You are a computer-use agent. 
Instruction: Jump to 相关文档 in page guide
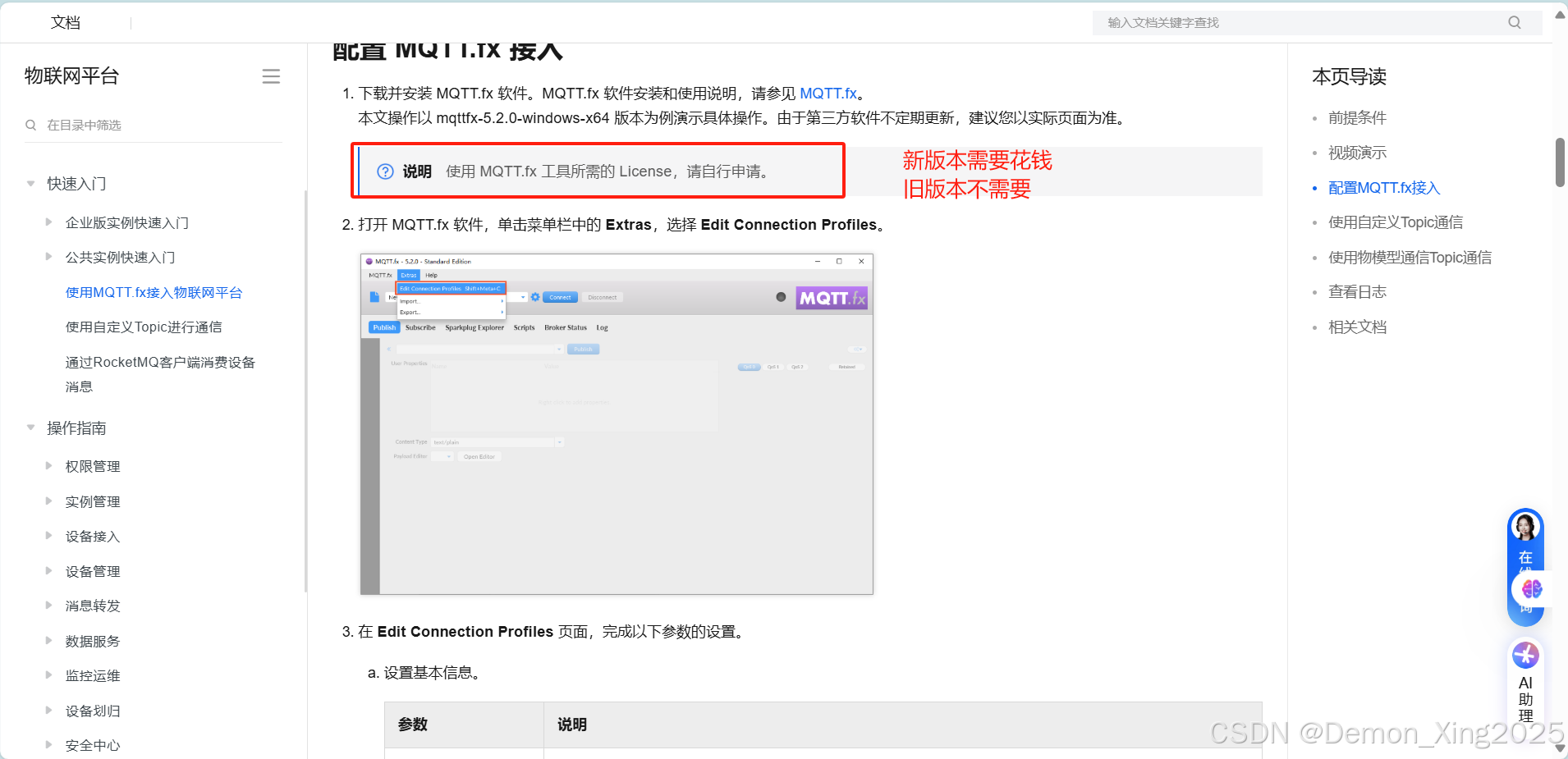[1357, 327]
